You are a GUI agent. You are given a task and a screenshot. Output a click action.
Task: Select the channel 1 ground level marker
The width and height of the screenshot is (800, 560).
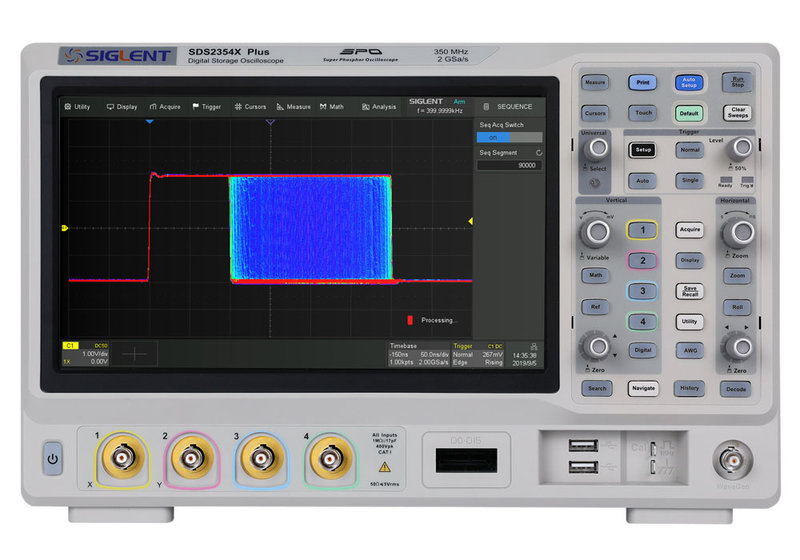(65, 228)
